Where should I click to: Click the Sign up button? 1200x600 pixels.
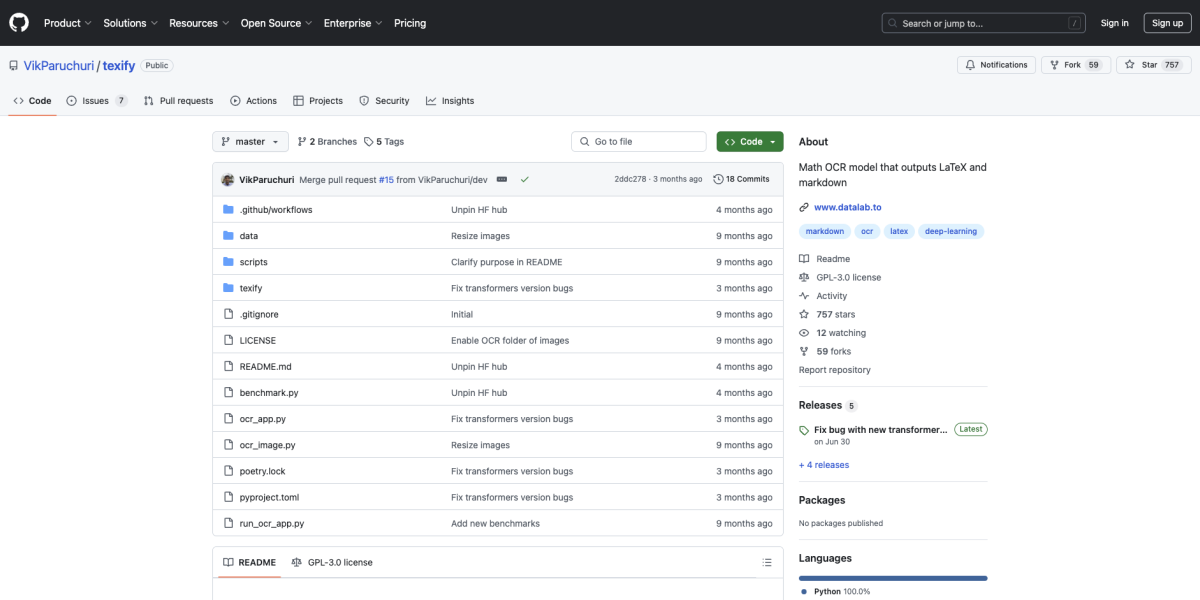pos(1167,23)
